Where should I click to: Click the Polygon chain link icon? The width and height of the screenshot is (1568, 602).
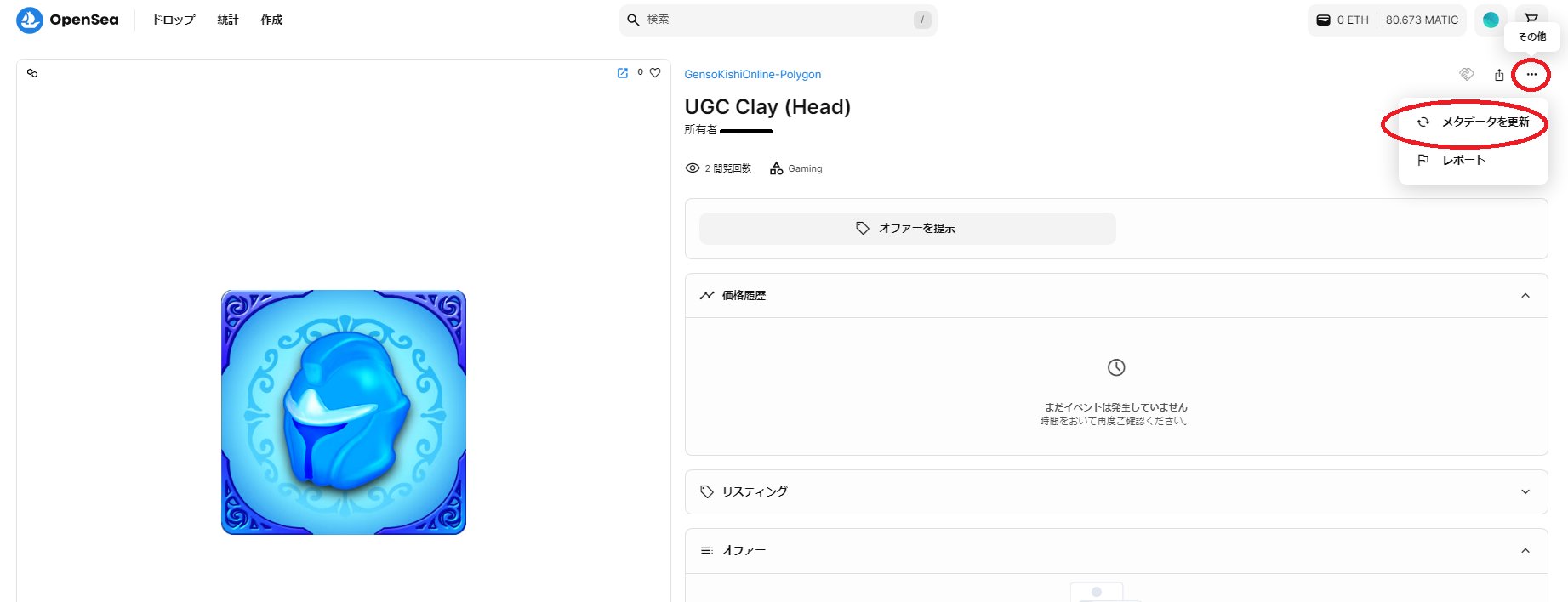[32, 73]
